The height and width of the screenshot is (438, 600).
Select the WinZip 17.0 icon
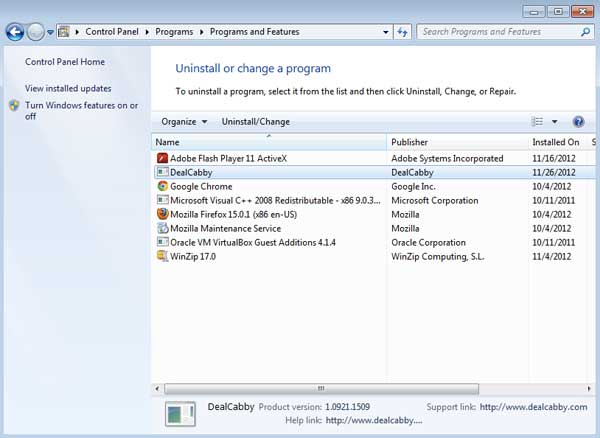tap(162, 256)
